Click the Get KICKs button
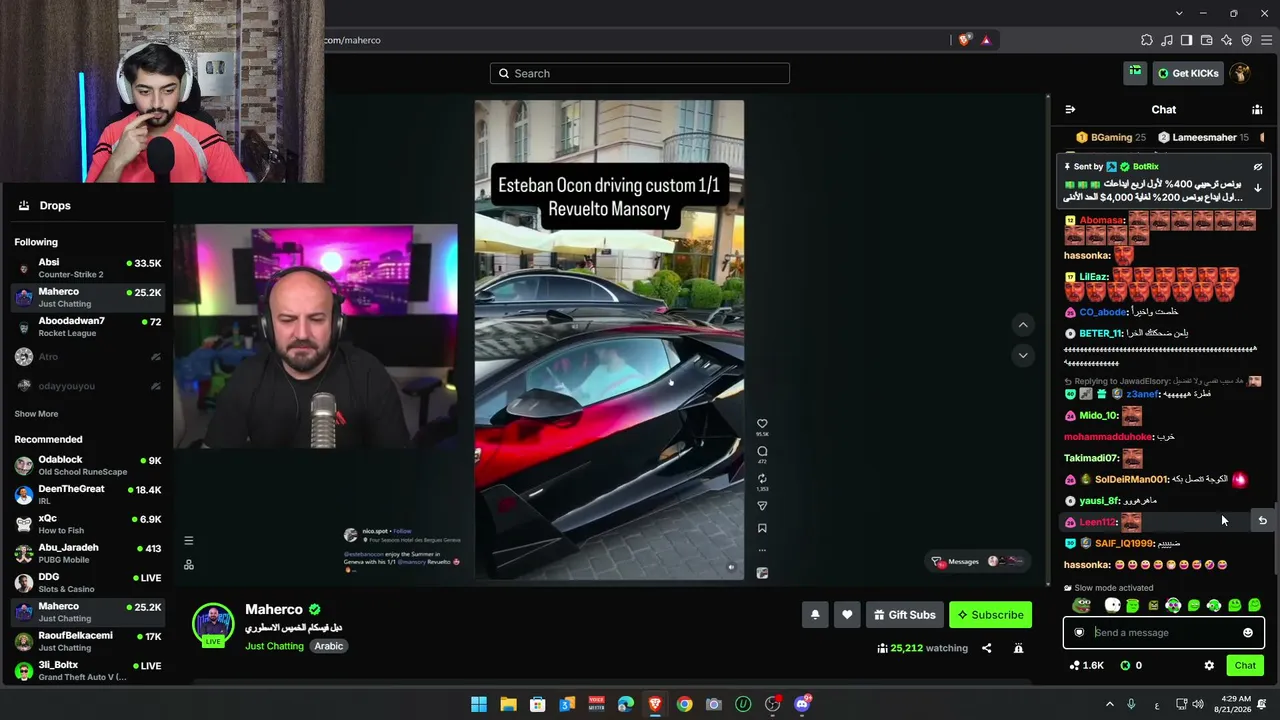This screenshot has height=720, width=1280. click(x=1187, y=73)
